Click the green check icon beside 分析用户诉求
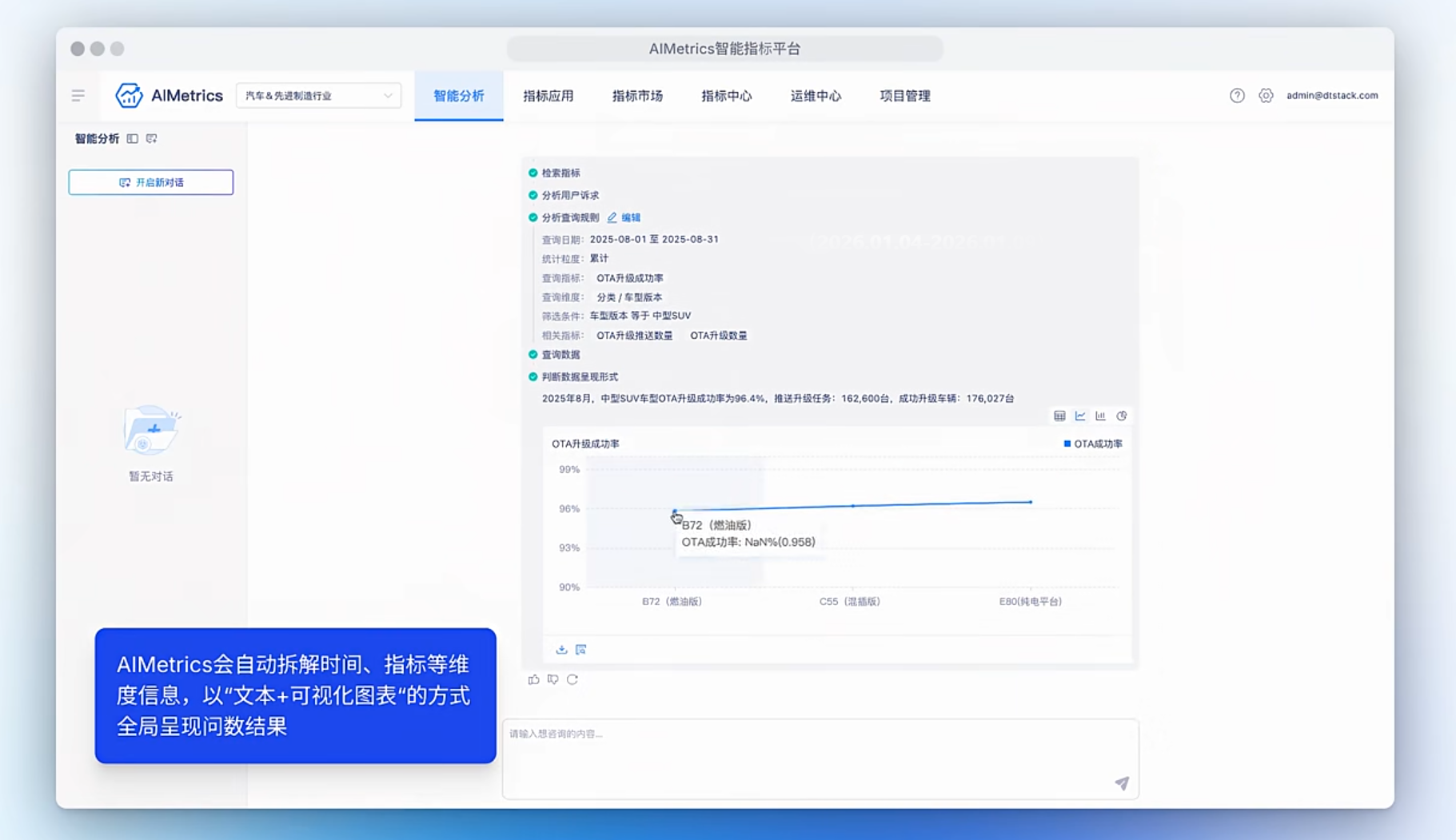The width and height of the screenshot is (1456, 840). [x=533, y=195]
